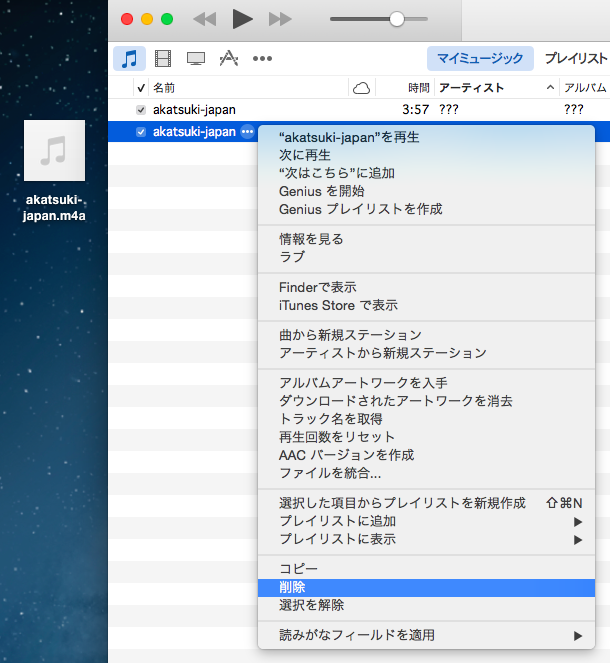The height and width of the screenshot is (663, 610).
Task: Click the ??? artist cell of first track
Action: 449,110
